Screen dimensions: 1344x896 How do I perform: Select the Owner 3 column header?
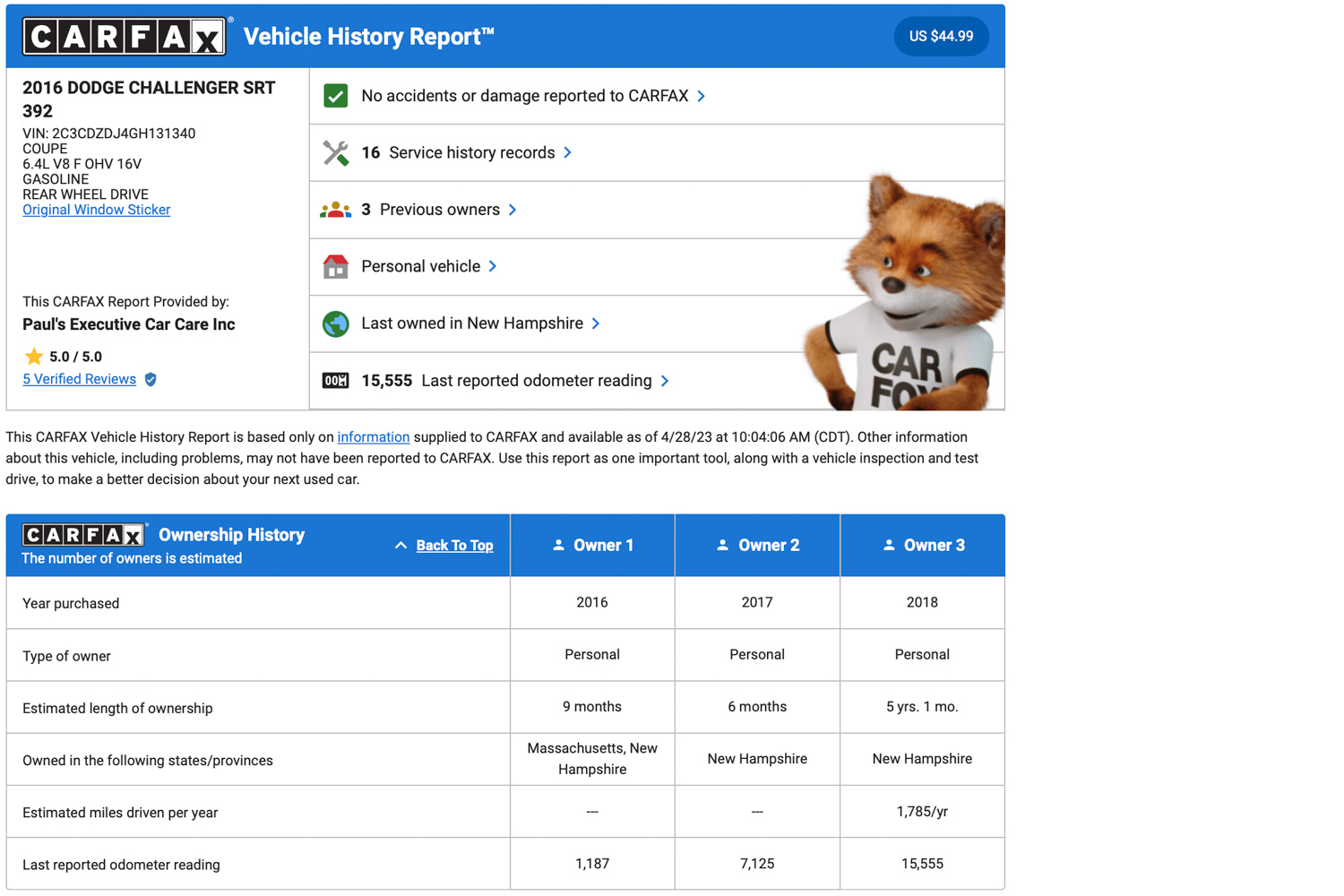click(923, 545)
